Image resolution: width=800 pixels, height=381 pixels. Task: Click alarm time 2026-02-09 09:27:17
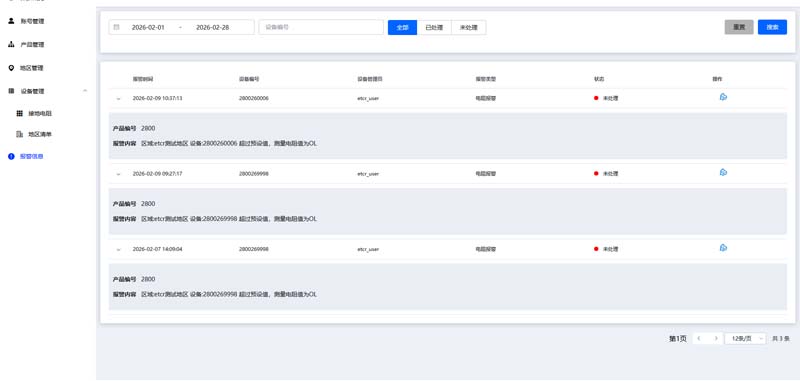pos(157,173)
